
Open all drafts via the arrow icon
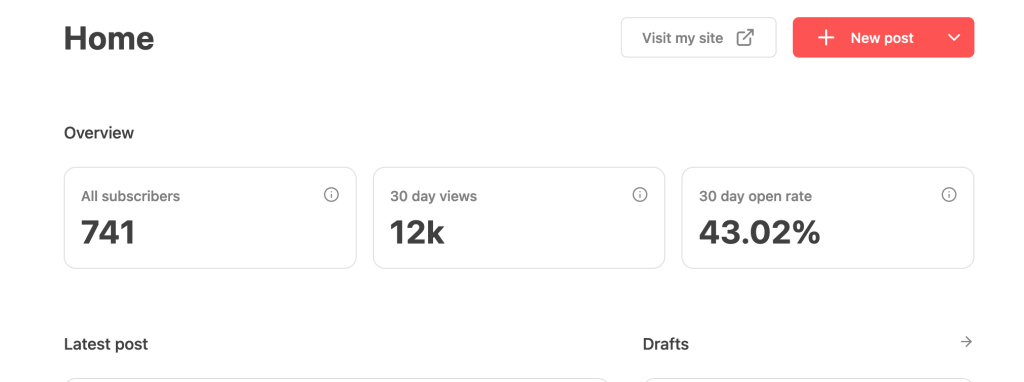coord(967,342)
